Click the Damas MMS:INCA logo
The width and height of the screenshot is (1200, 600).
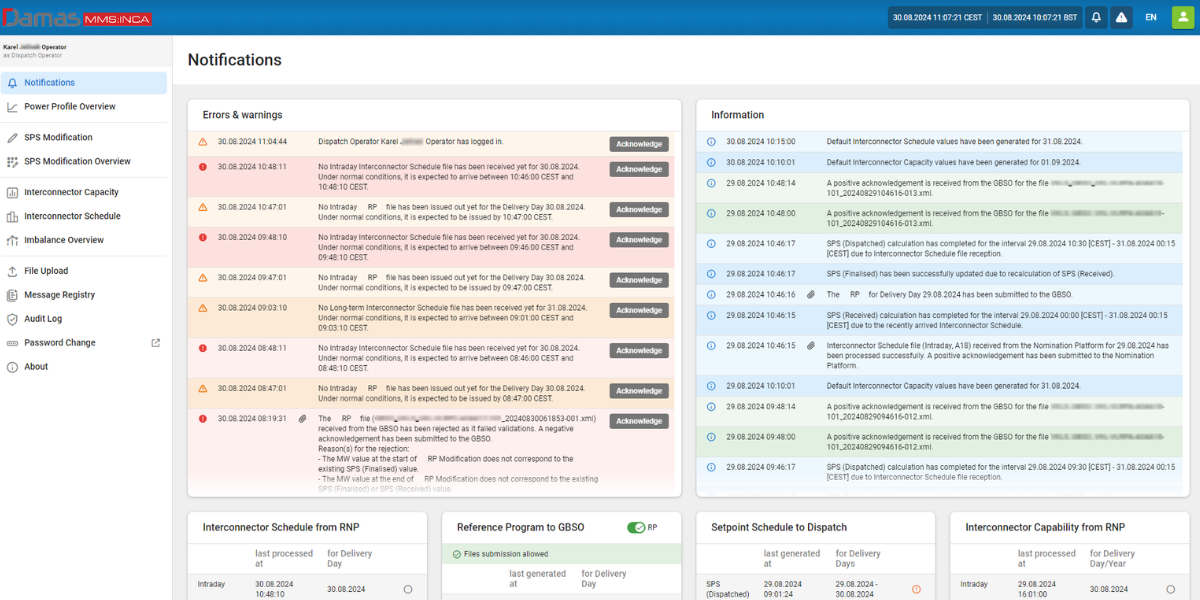pyautogui.click(x=75, y=18)
